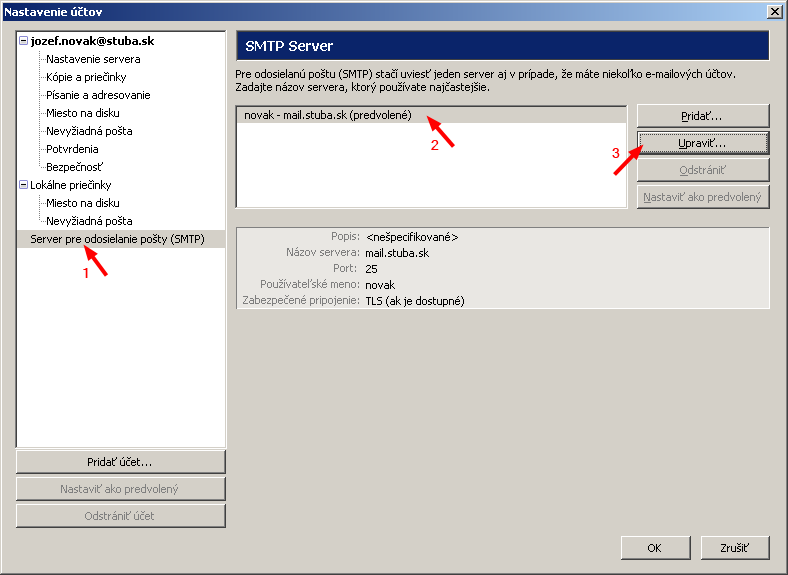Click the Pridať účet... button

click(120, 462)
